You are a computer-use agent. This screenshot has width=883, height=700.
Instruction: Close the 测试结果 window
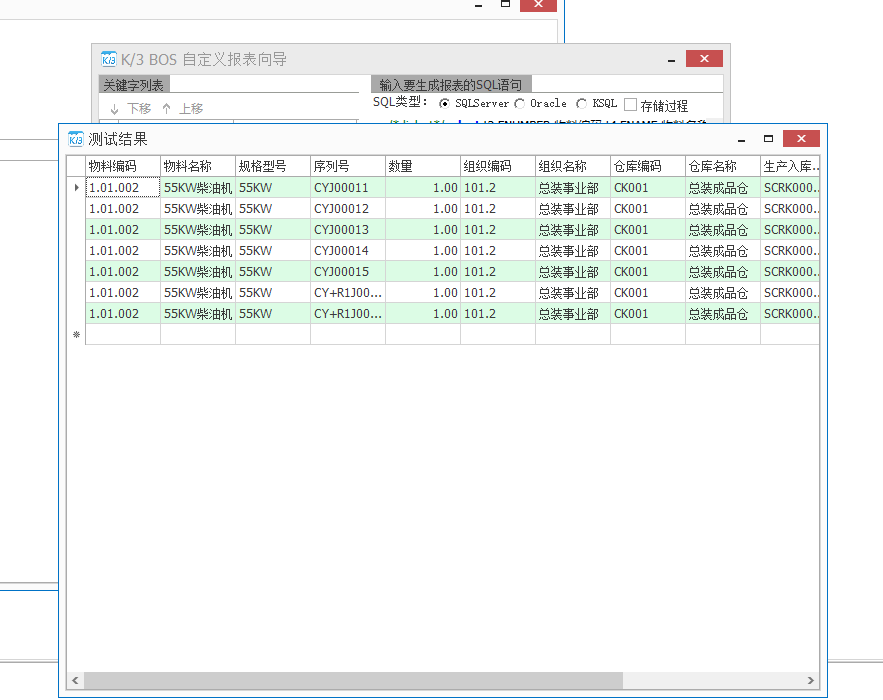801,139
